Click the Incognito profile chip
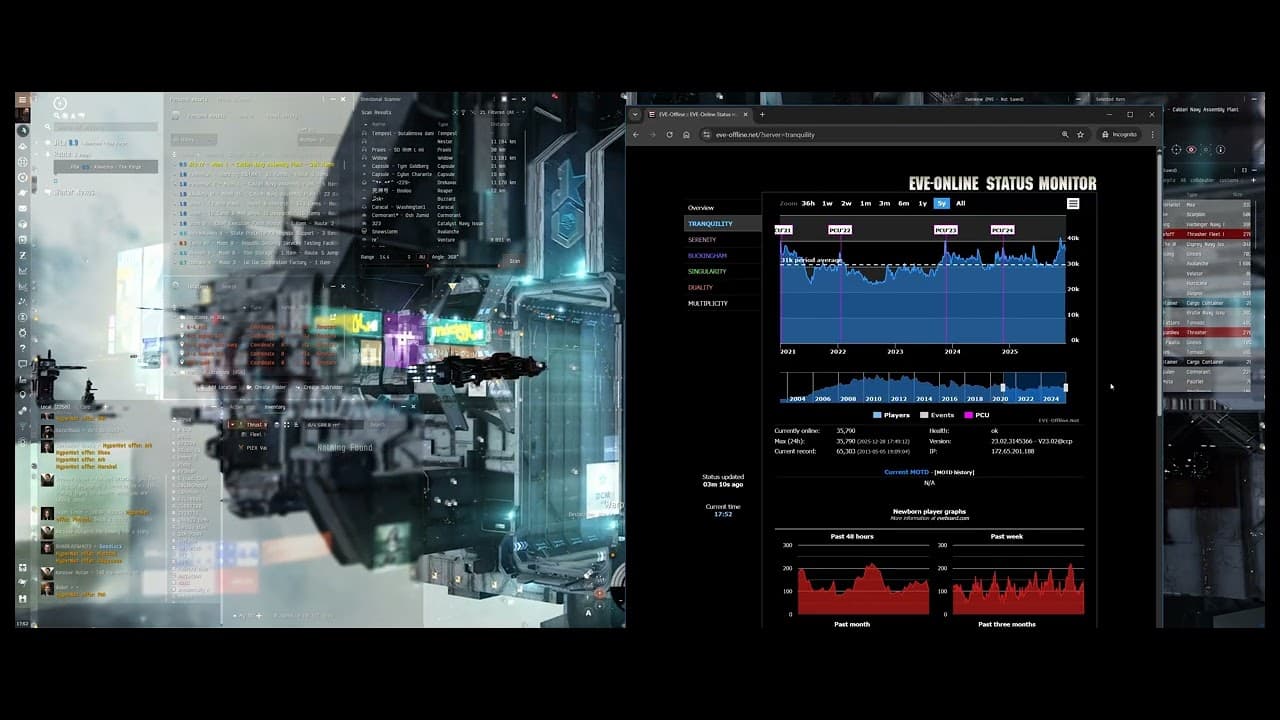This screenshot has height=720, width=1280. coord(1120,134)
